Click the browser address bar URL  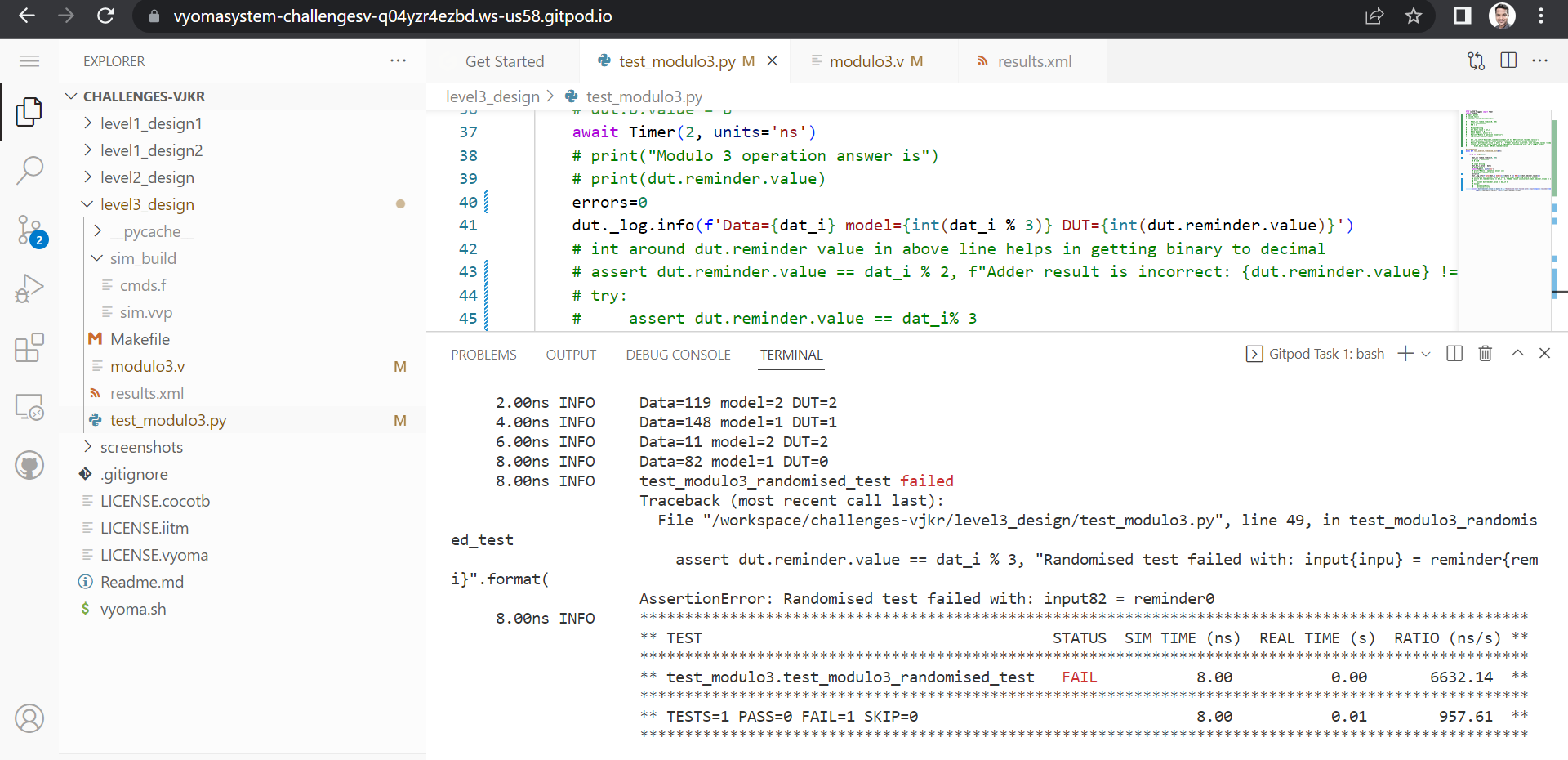[x=393, y=16]
